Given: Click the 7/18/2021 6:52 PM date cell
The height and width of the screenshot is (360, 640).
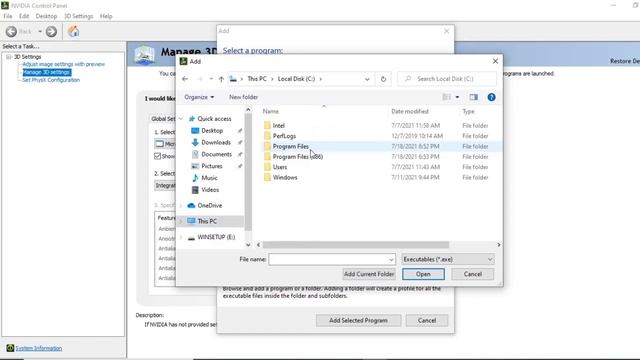Looking at the screenshot, I should pyautogui.click(x=415, y=146).
